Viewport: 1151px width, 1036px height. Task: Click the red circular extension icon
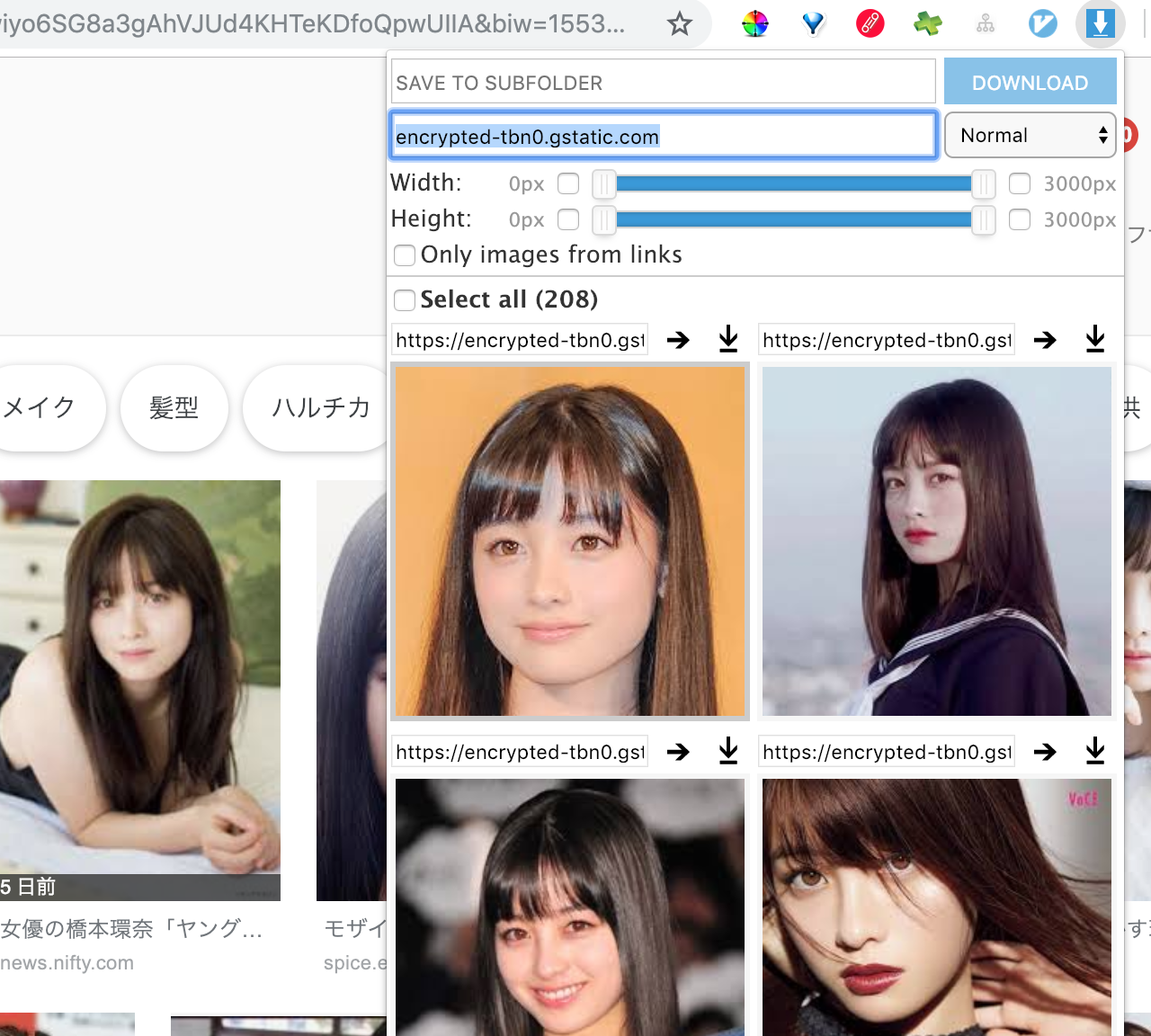click(x=870, y=24)
